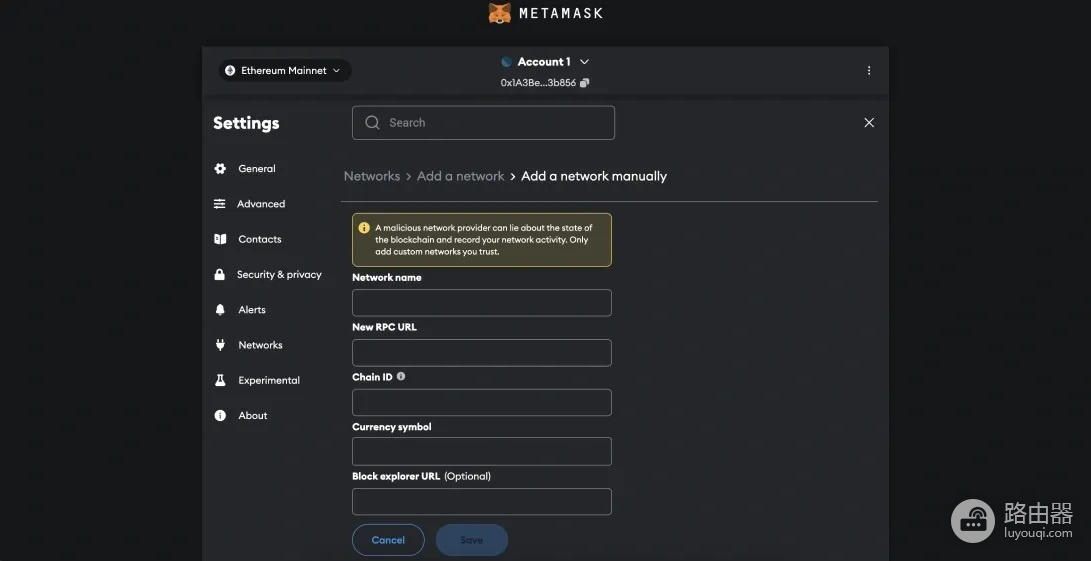Click the Ethereum icon in network selector

pyautogui.click(x=230, y=70)
